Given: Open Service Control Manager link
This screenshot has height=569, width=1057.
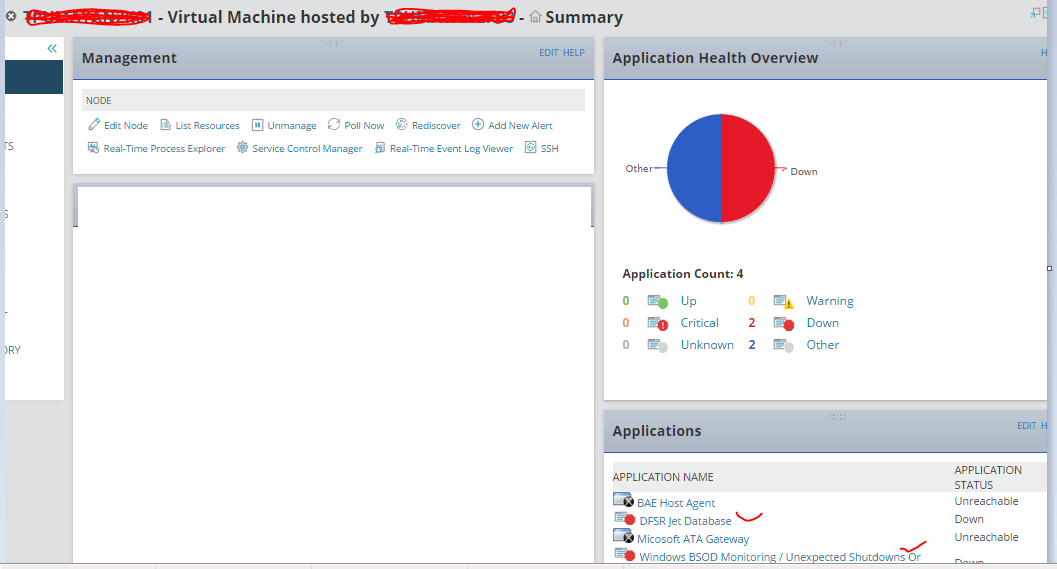Looking at the screenshot, I should click(x=307, y=148).
